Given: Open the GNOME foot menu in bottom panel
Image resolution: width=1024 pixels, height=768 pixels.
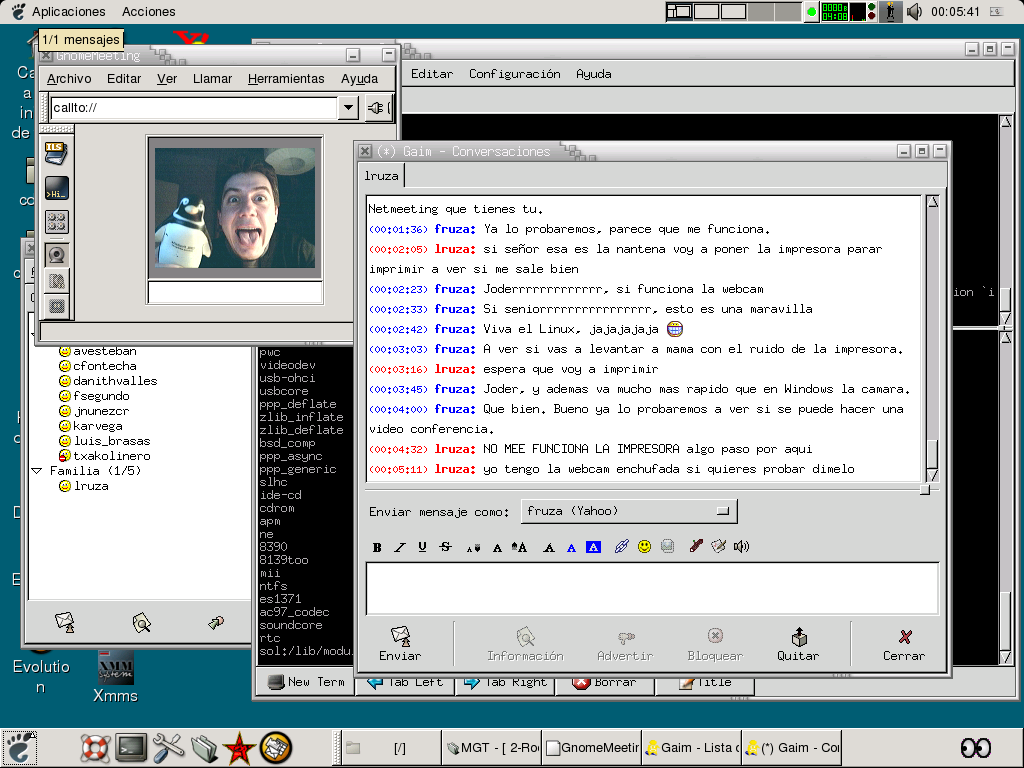Looking at the screenshot, I should coord(20,748).
